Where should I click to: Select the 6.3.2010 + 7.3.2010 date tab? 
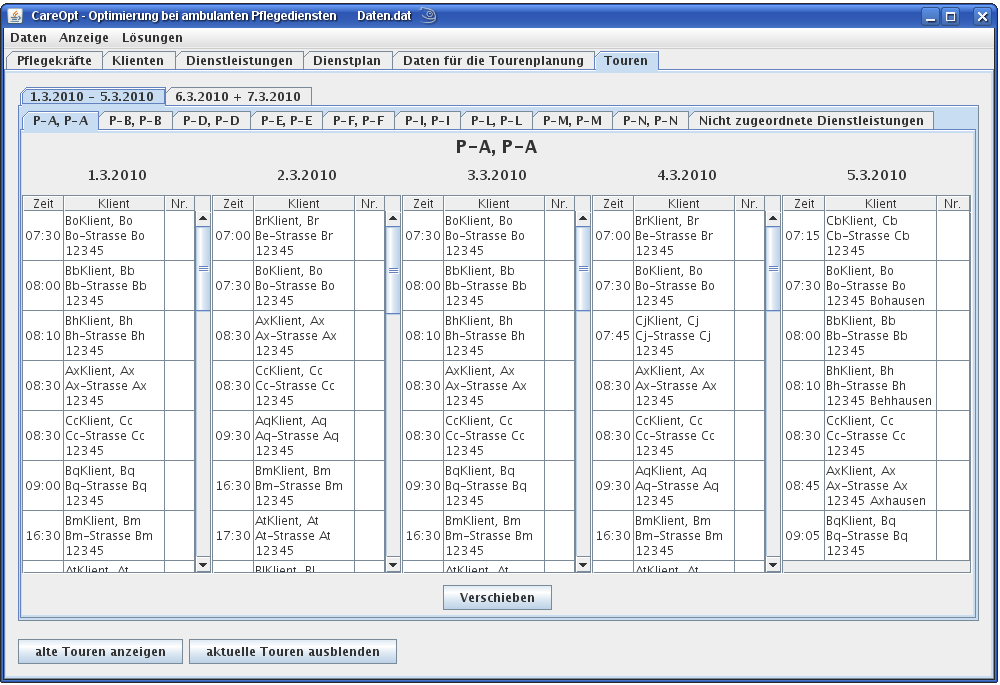237,97
